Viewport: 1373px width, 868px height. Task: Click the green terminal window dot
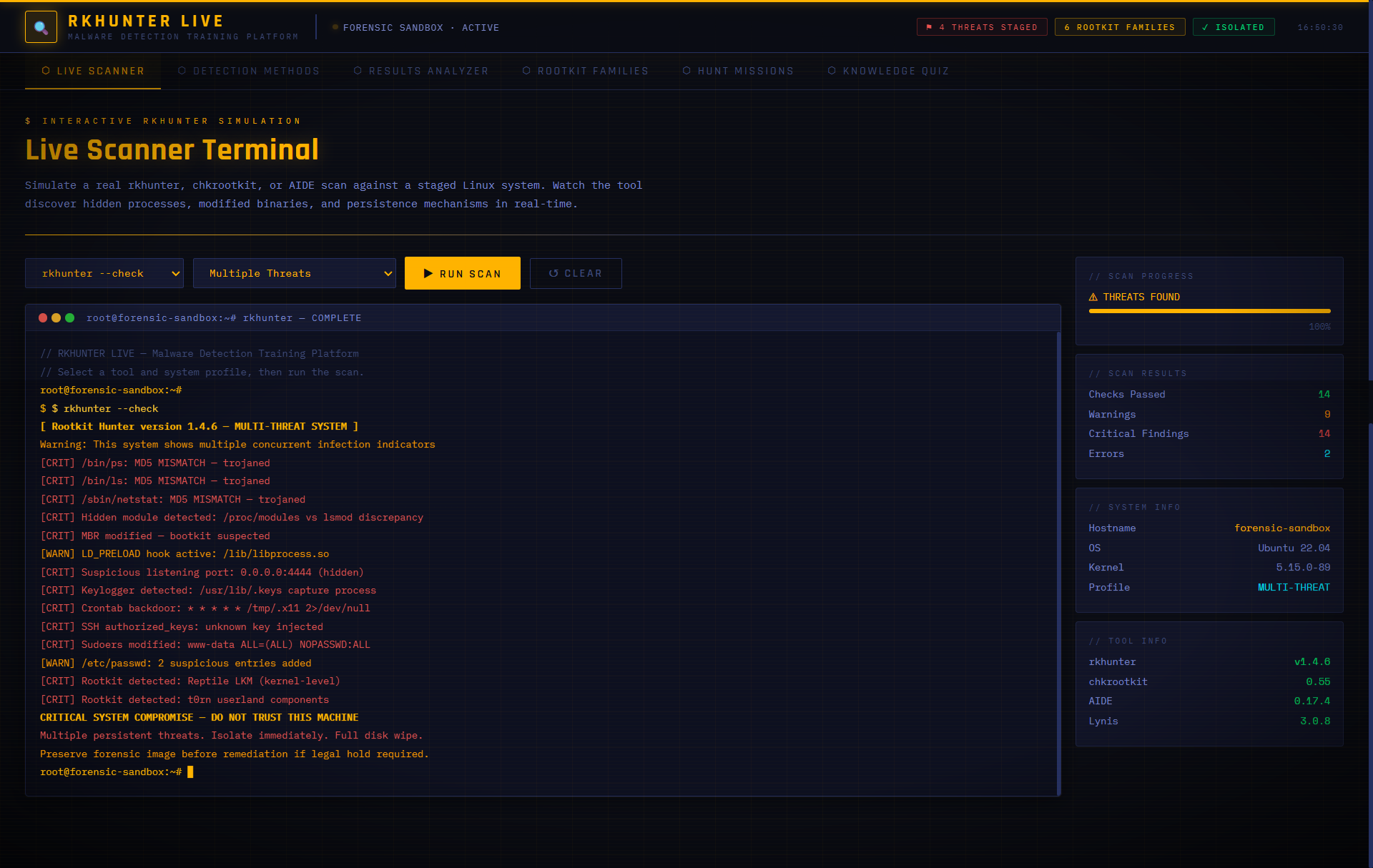69,318
